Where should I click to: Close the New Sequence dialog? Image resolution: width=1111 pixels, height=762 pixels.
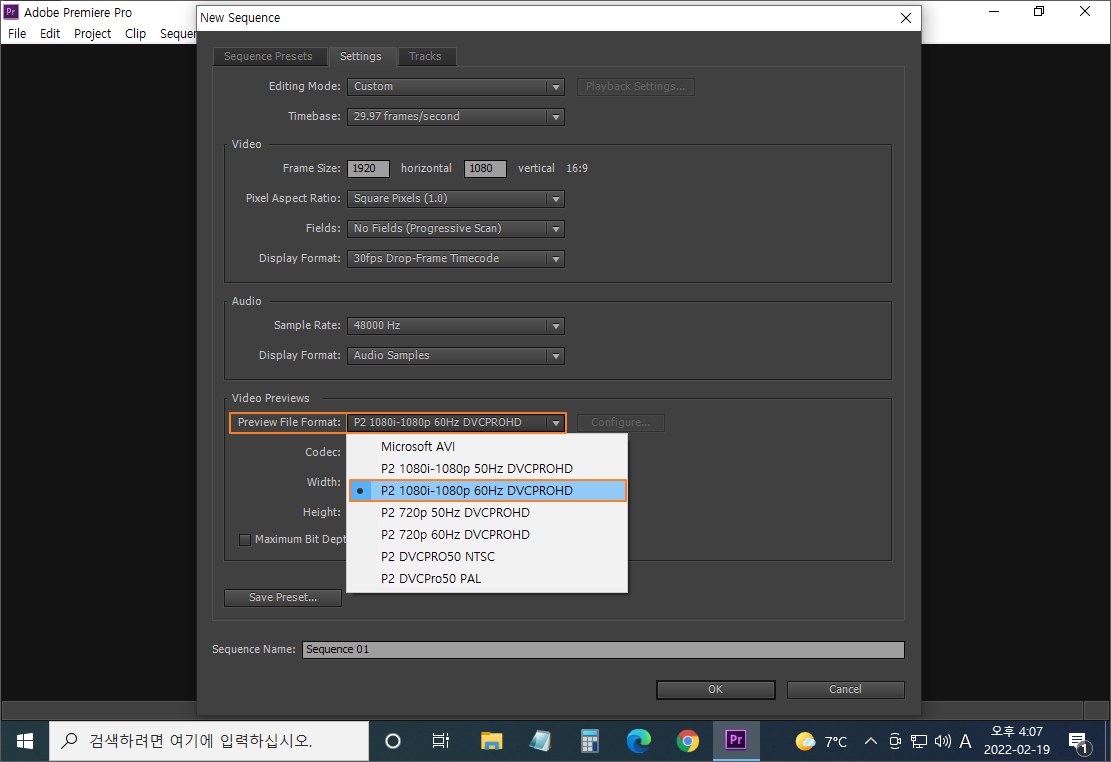(906, 18)
